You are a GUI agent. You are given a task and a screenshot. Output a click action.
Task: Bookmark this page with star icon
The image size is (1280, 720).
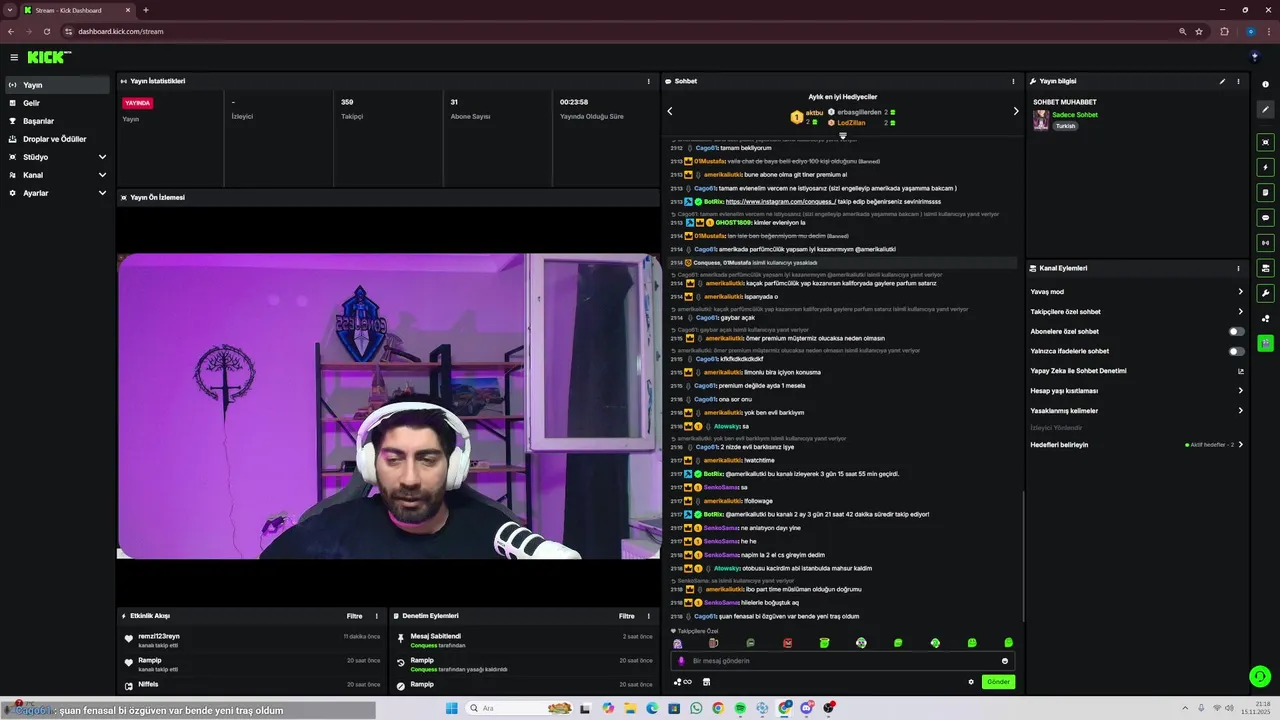1199,31
